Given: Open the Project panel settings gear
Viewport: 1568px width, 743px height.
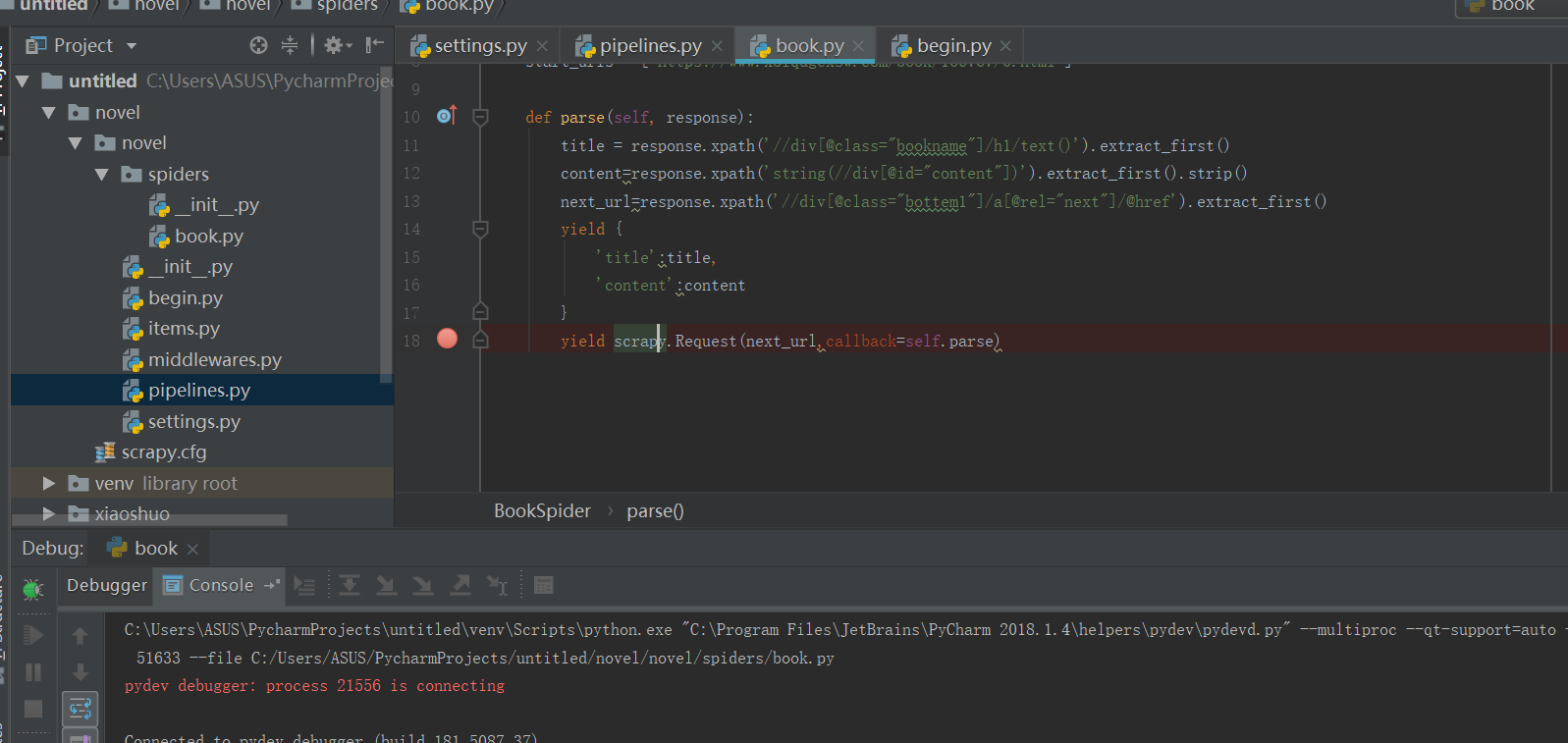Looking at the screenshot, I should click(x=337, y=45).
